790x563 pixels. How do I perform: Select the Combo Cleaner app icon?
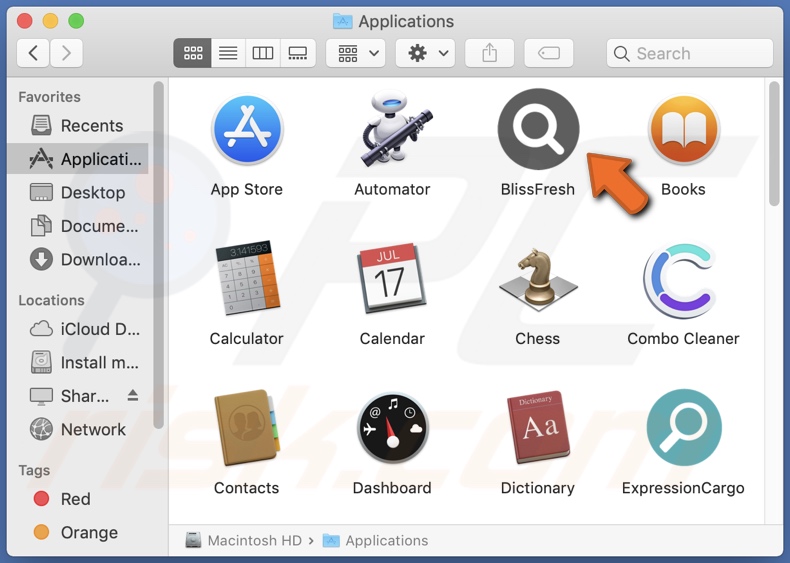coord(680,280)
